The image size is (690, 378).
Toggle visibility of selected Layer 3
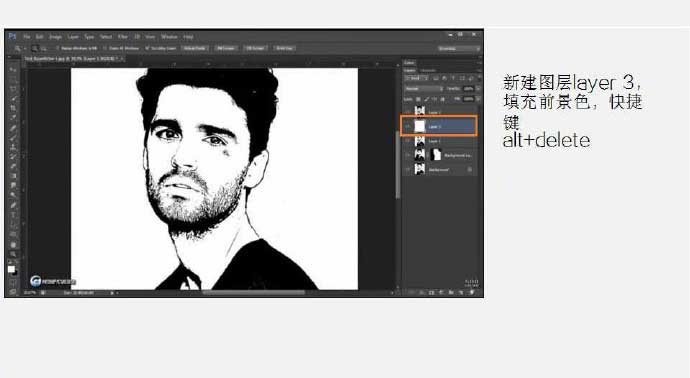pyautogui.click(x=407, y=127)
